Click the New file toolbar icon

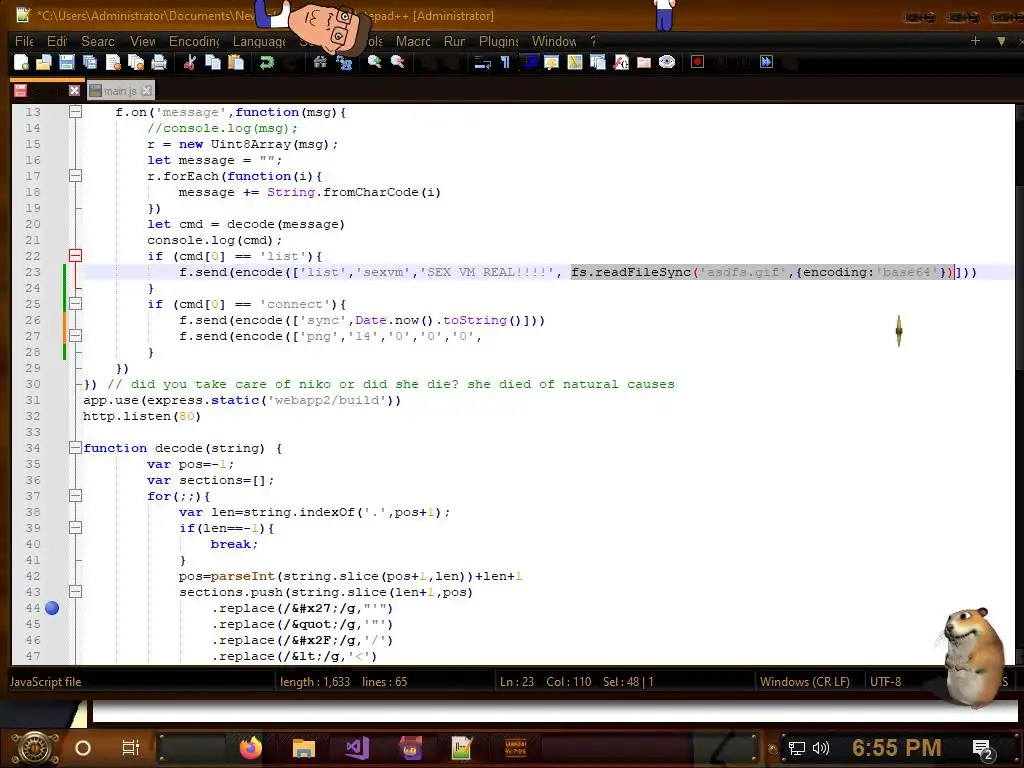pos(21,63)
